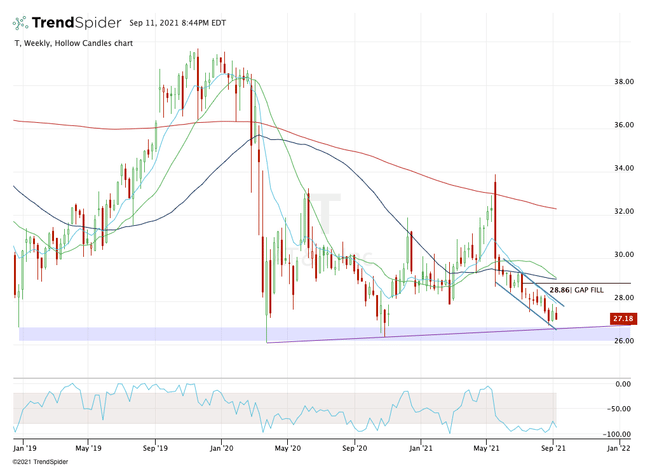Click the 28.86 GAP FILL label

pyautogui.click(x=579, y=289)
